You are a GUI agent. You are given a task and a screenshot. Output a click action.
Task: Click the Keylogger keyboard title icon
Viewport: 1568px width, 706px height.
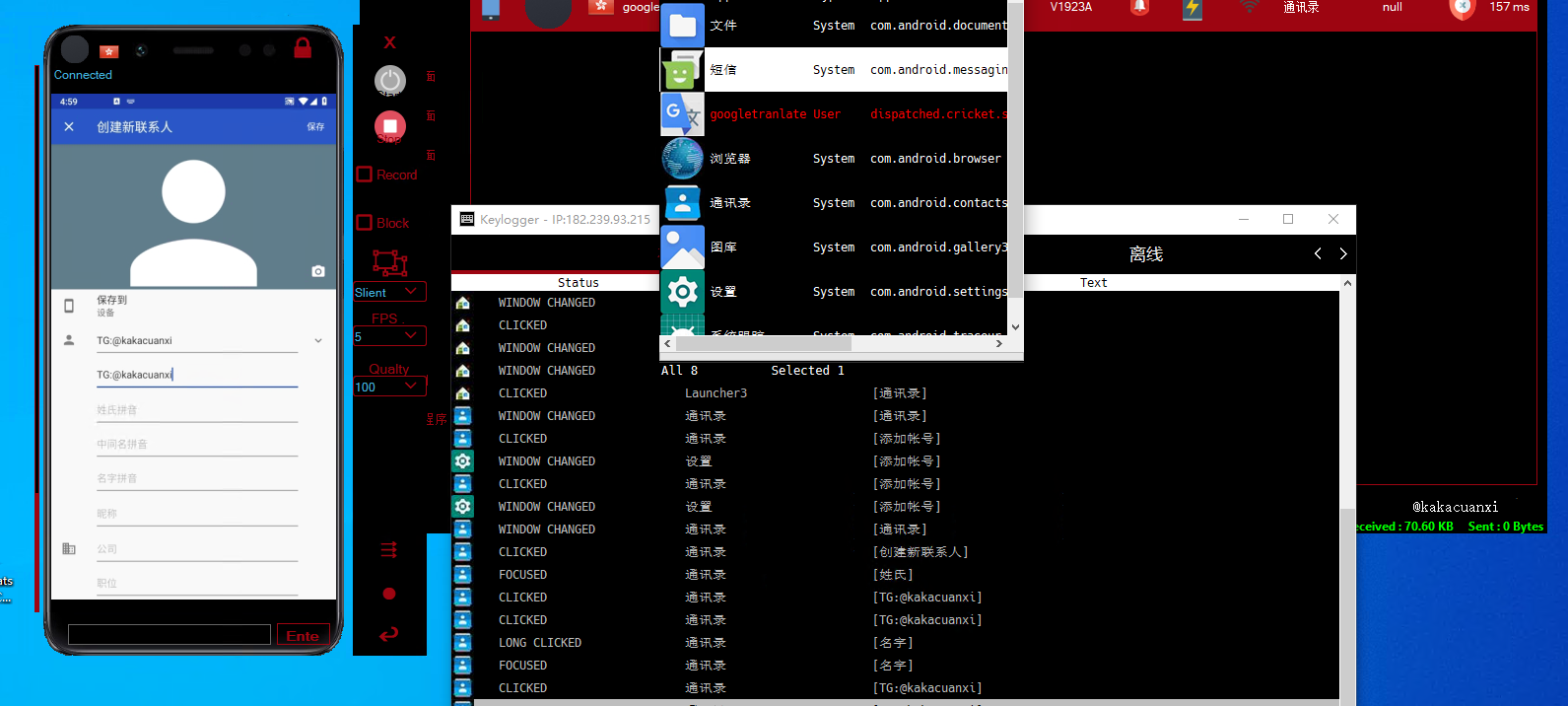[467, 219]
